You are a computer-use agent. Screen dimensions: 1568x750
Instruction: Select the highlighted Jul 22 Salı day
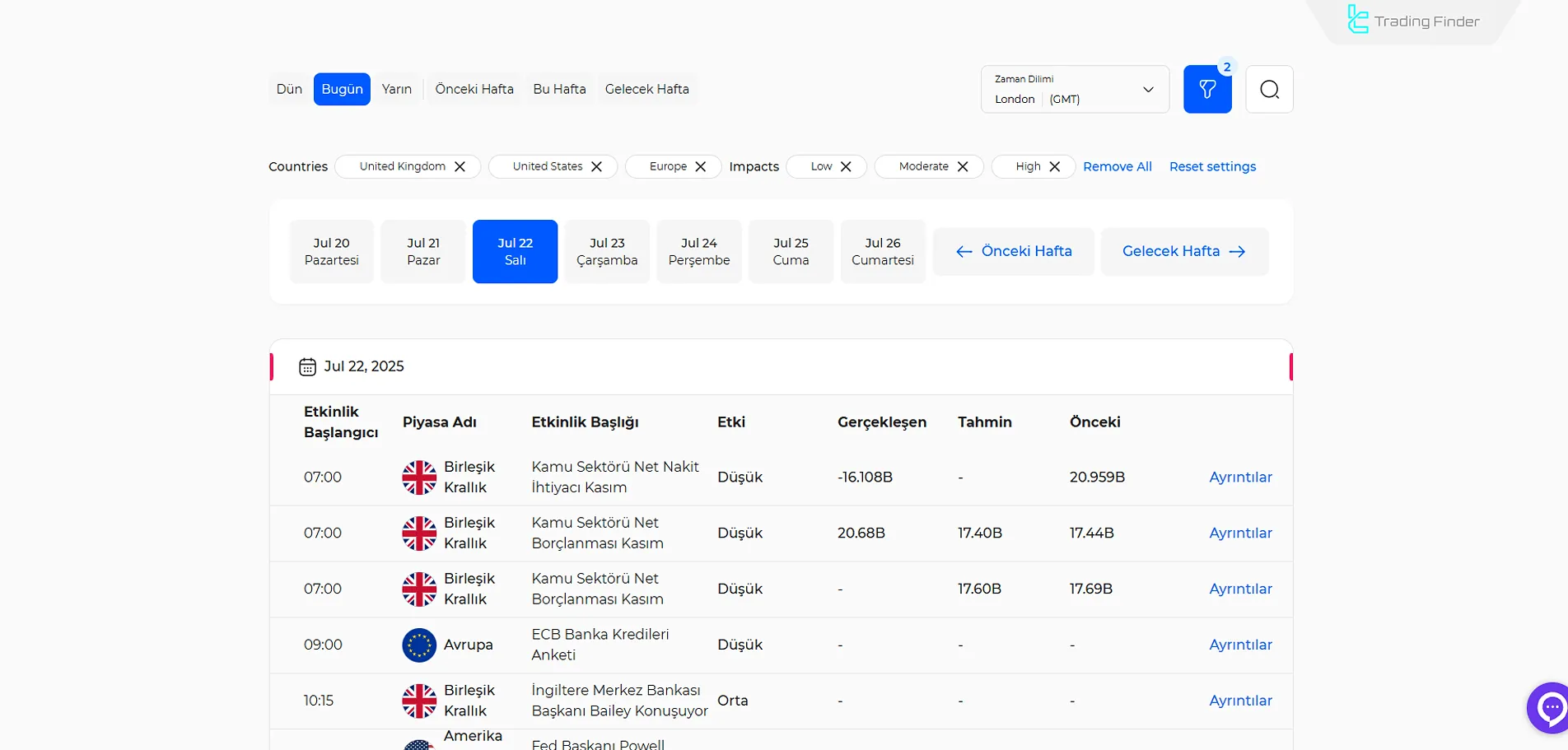[515, 251]
